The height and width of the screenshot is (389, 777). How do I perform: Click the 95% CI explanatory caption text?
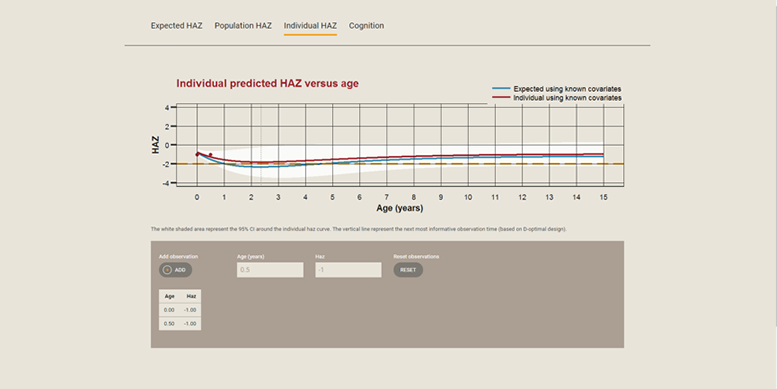tap(358, 229)
